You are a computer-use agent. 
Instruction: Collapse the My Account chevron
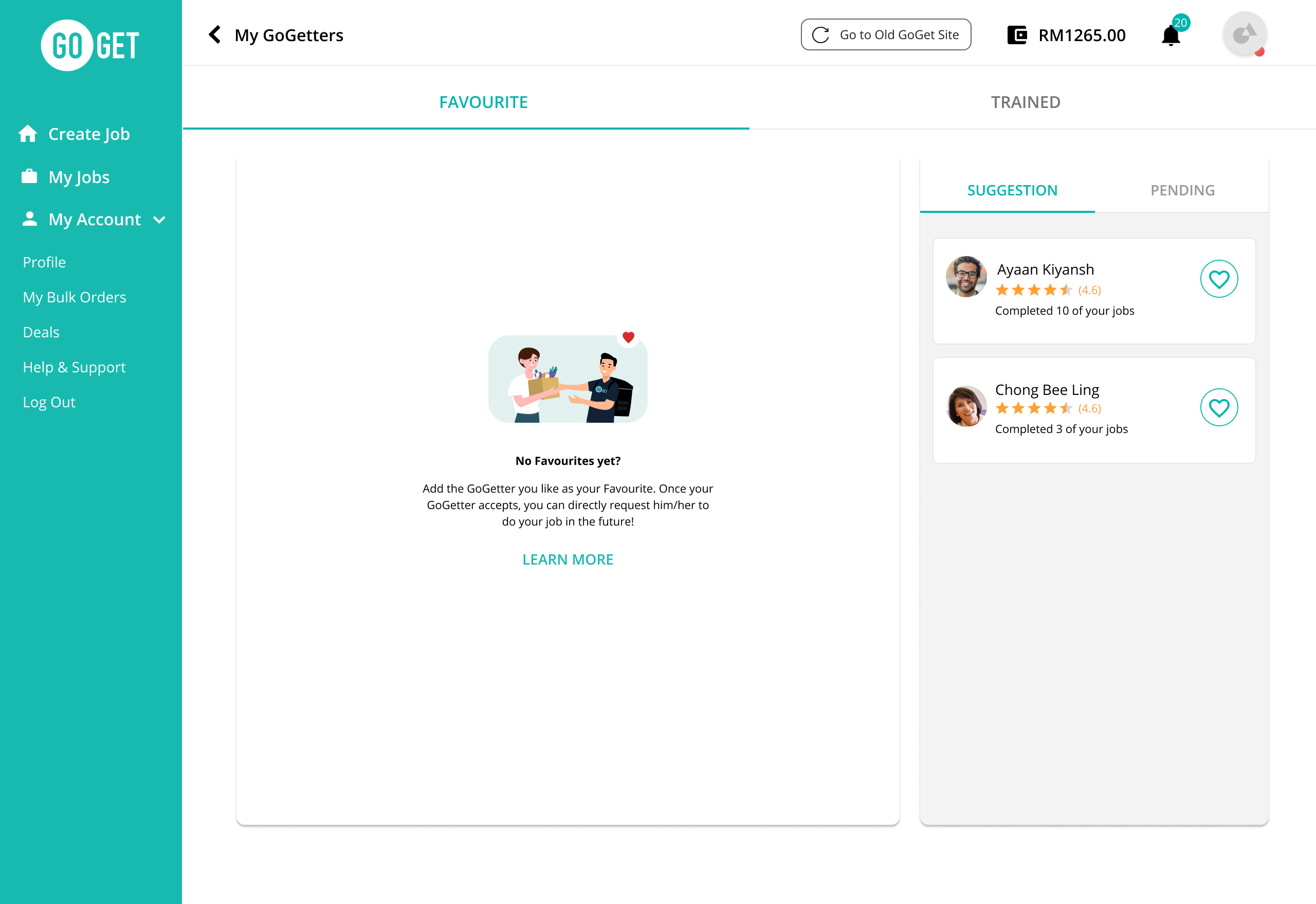pos(160,220)
